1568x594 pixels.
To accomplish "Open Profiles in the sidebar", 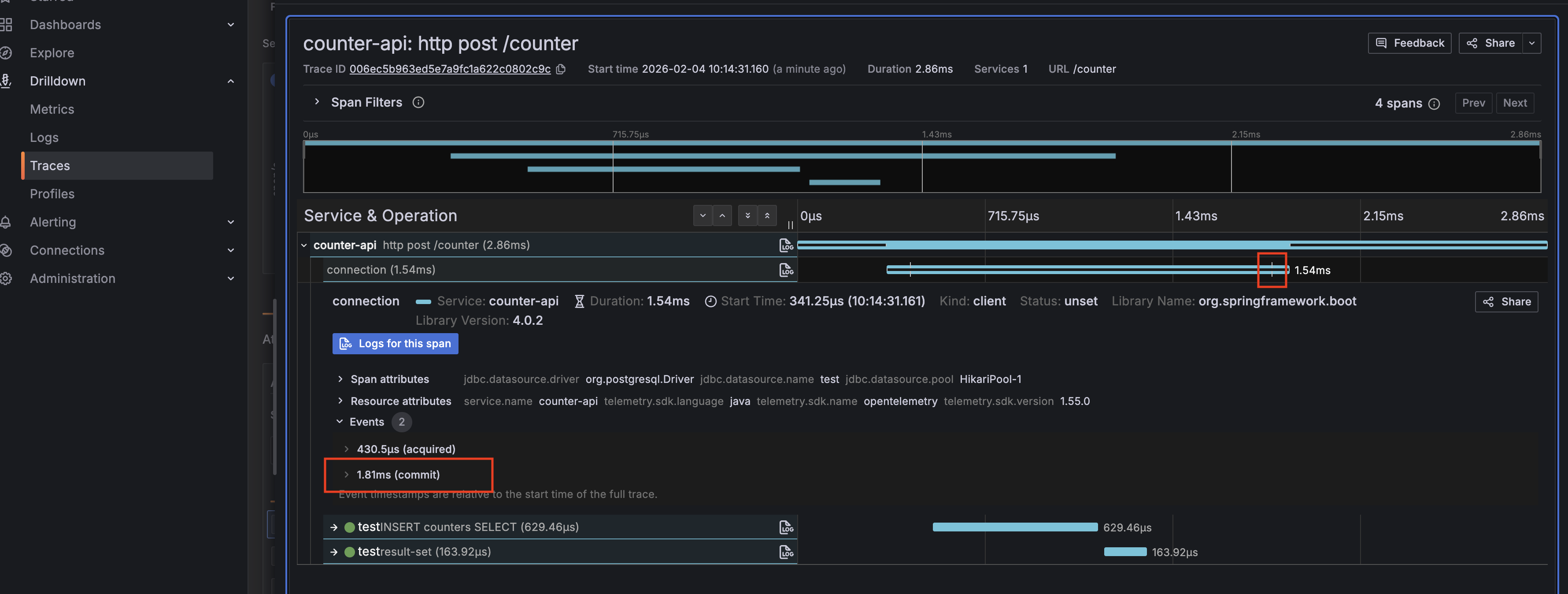I will [x=52, y=194].
